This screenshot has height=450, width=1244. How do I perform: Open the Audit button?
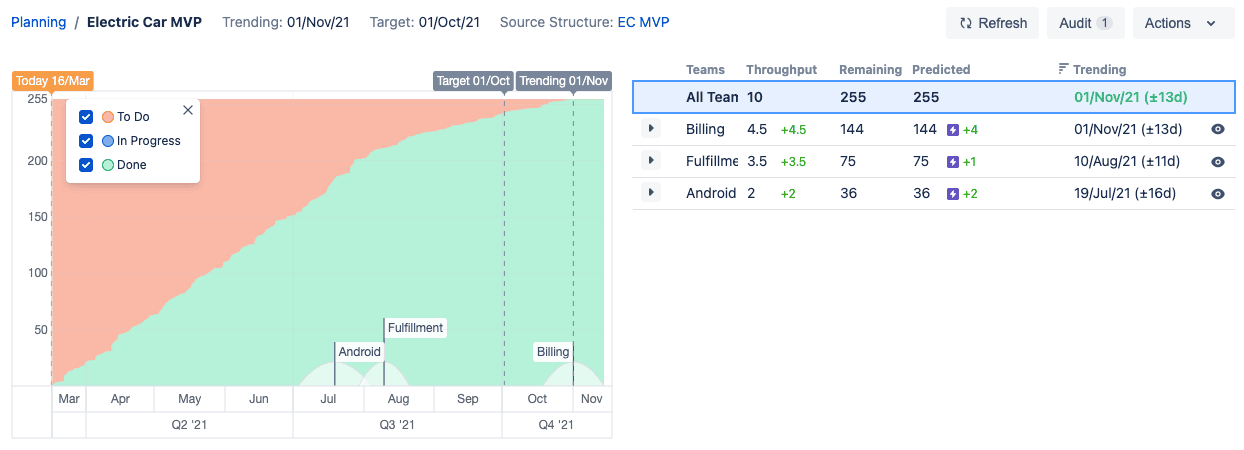pos(1085,23)
